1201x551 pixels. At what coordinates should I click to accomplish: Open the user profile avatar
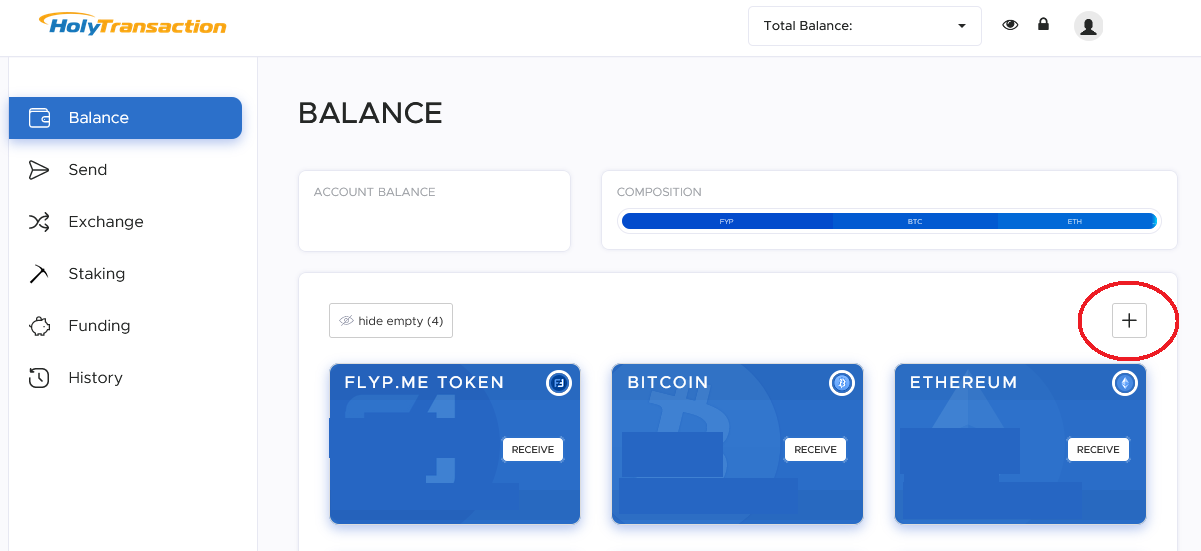click(1088, 26)
